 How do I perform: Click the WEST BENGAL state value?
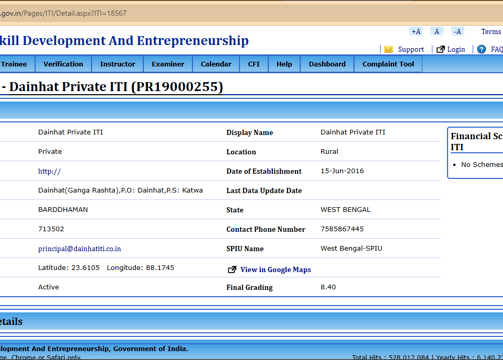(345, 210)
